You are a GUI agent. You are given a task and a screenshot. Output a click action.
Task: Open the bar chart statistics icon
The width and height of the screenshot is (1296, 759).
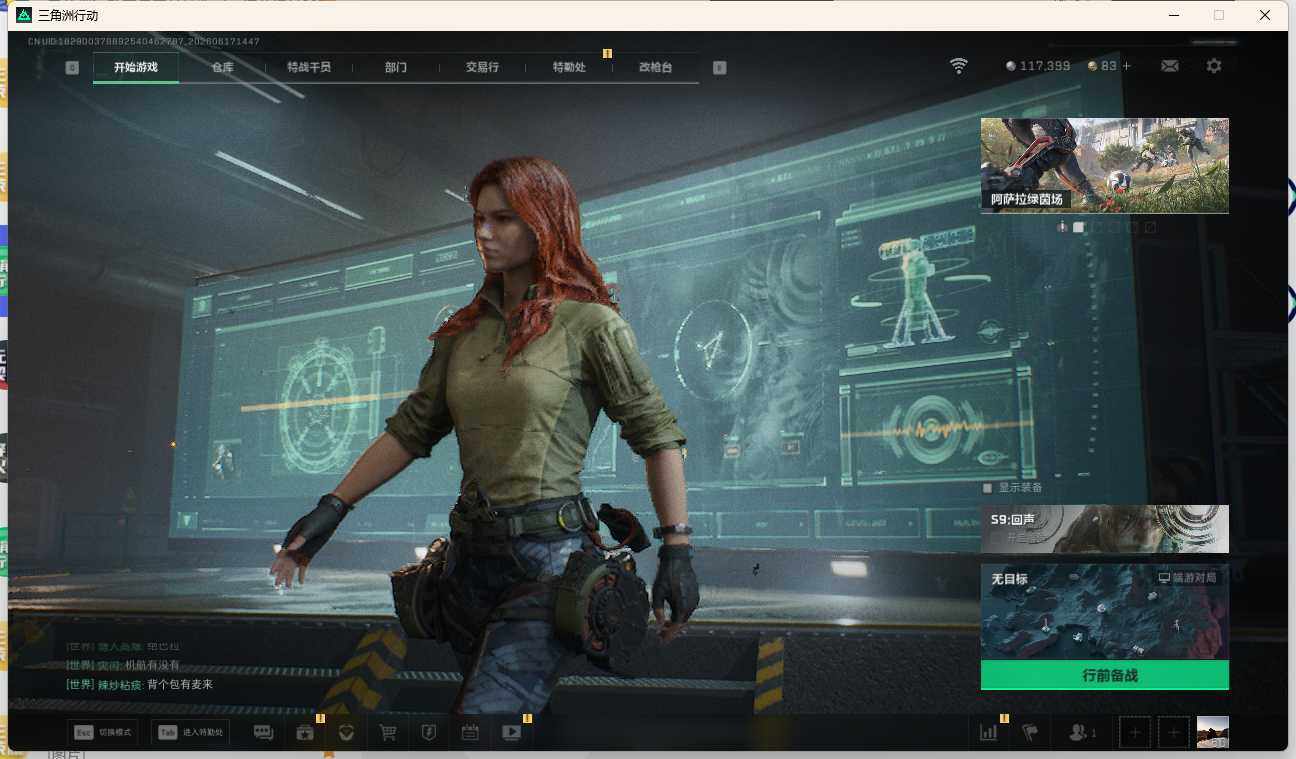point(989,733)
